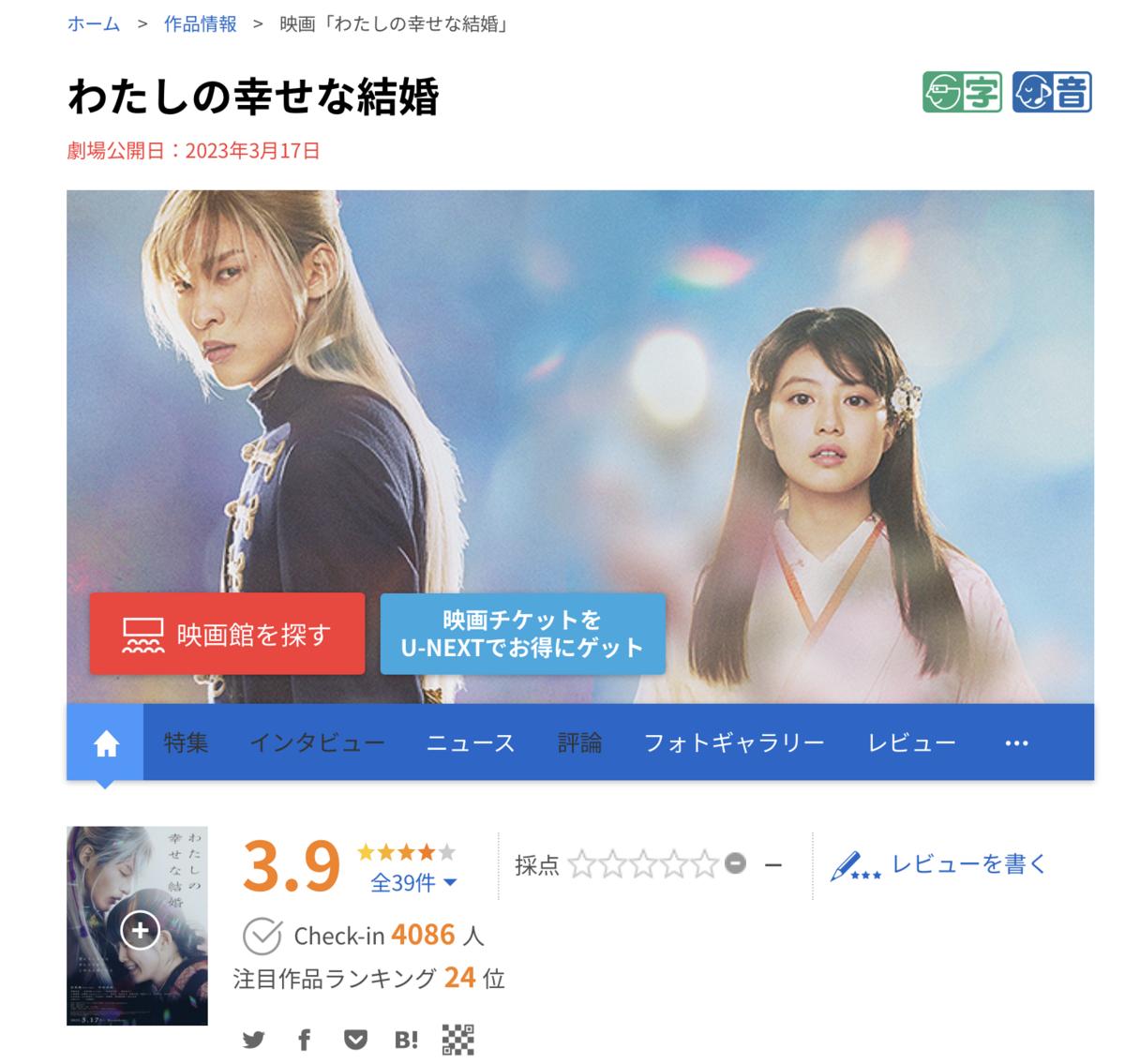Image resolution: width=1125 pixels, height=1064 pixels.
Task: Click the blue audio guide 音 icon
Action: coord(1052,92)
